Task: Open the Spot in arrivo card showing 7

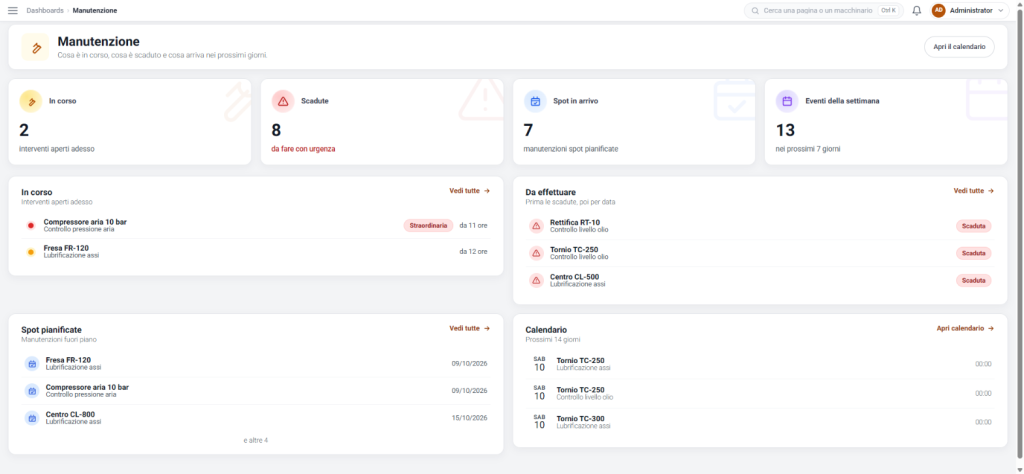Action: [634, 122]
